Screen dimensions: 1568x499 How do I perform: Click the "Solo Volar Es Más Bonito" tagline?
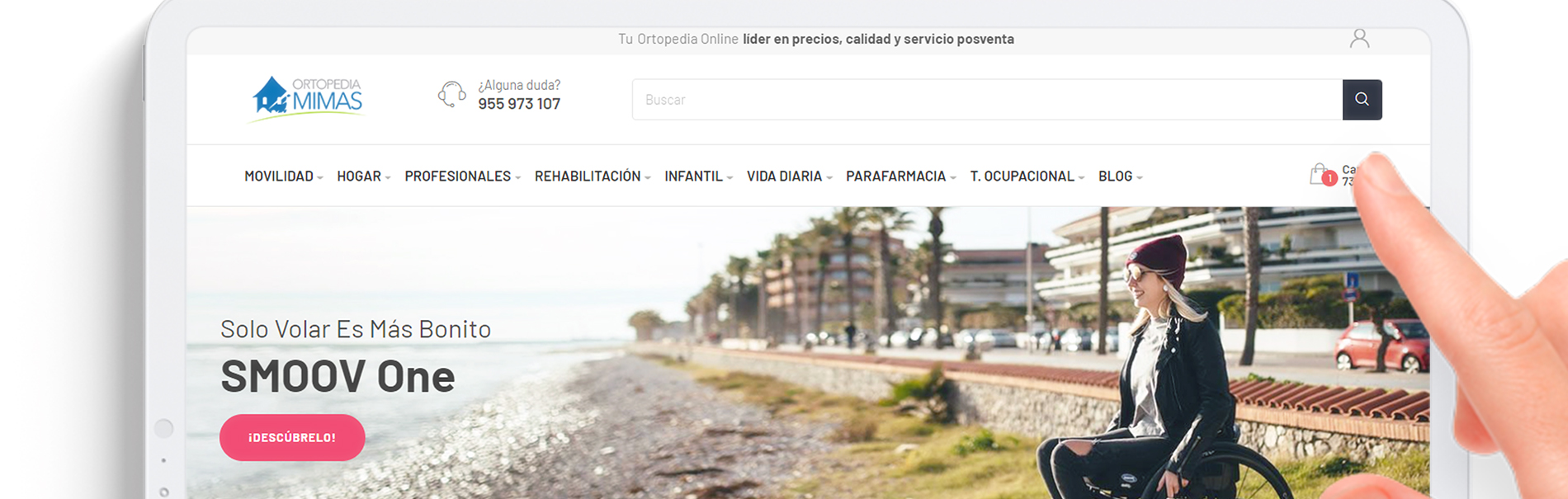[x=356, y=329]
